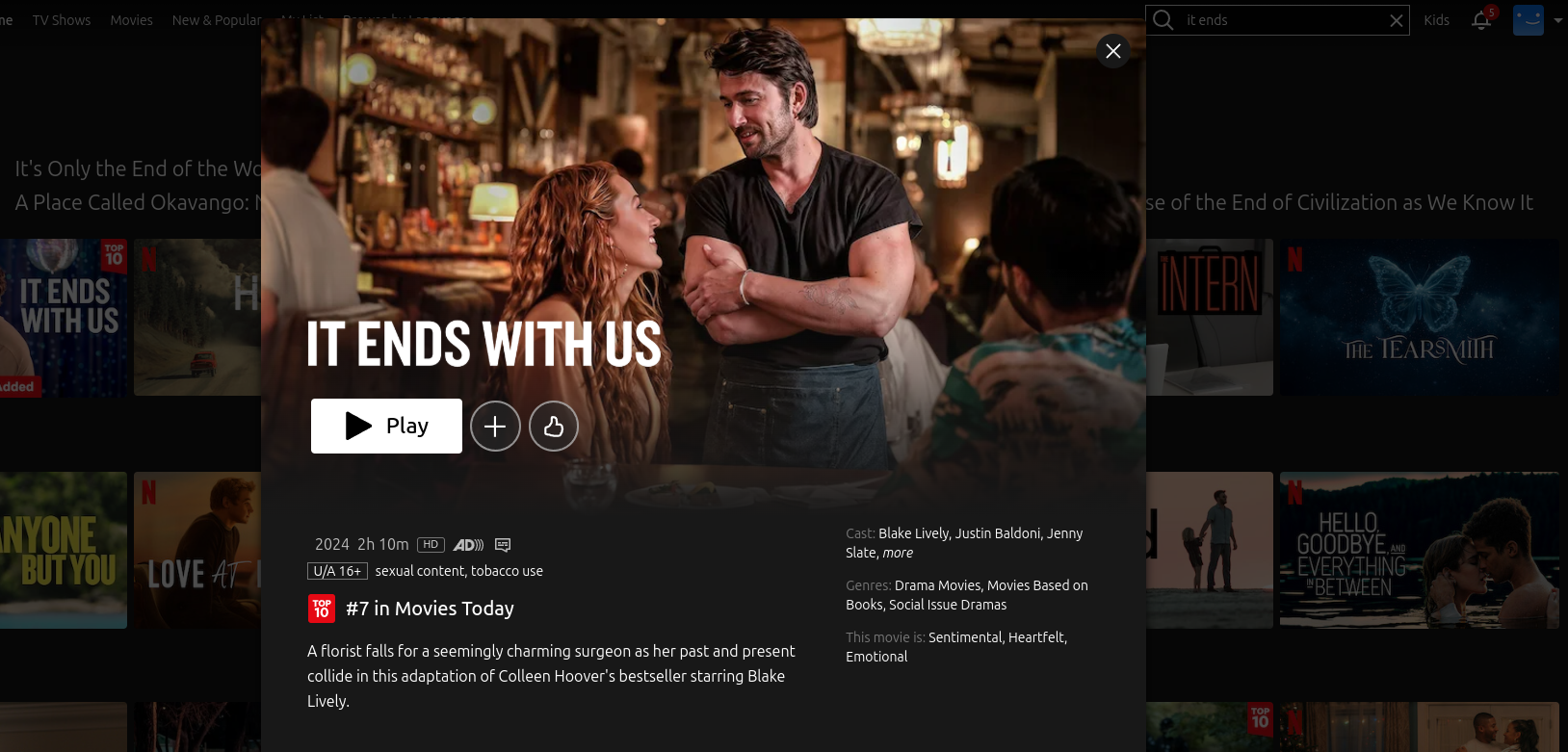The image size is (1568, 752).
Task: Go to the Movies menu item
Action: point(131,20)
